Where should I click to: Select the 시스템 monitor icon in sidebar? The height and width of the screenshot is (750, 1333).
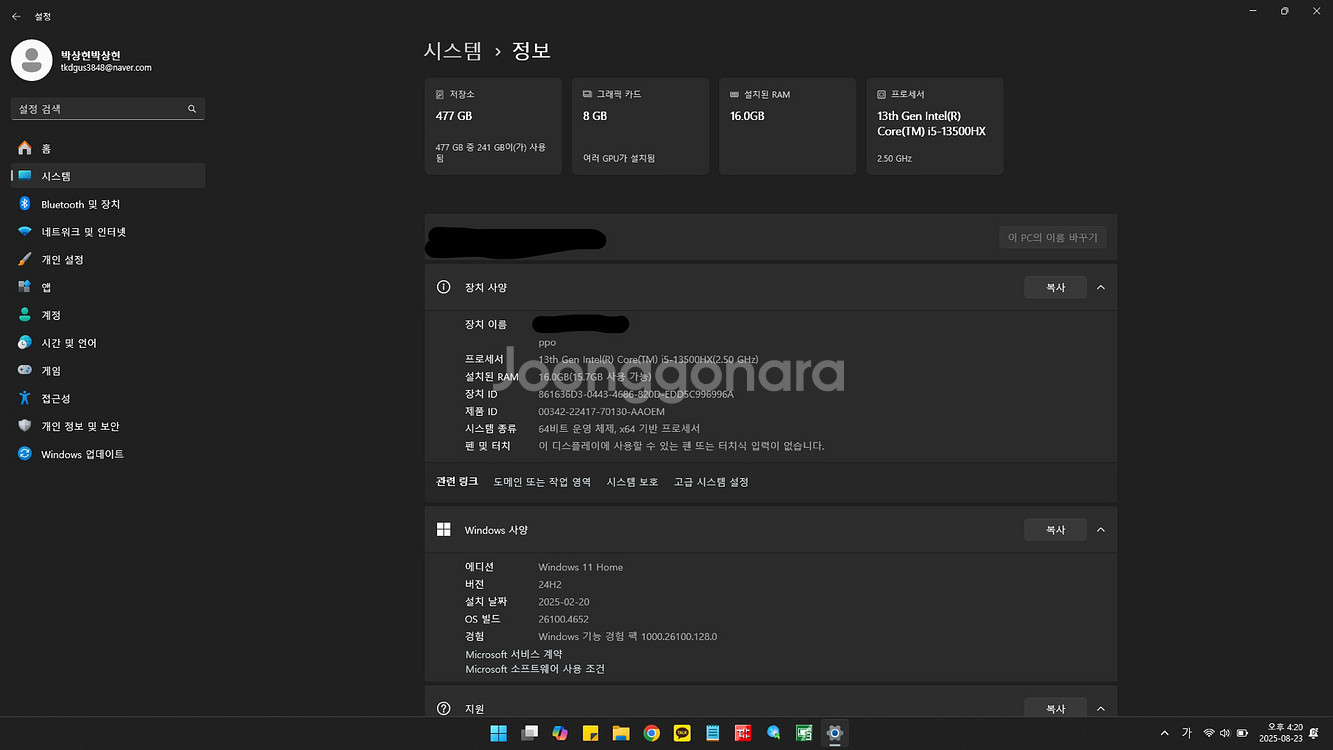[25, 176]
